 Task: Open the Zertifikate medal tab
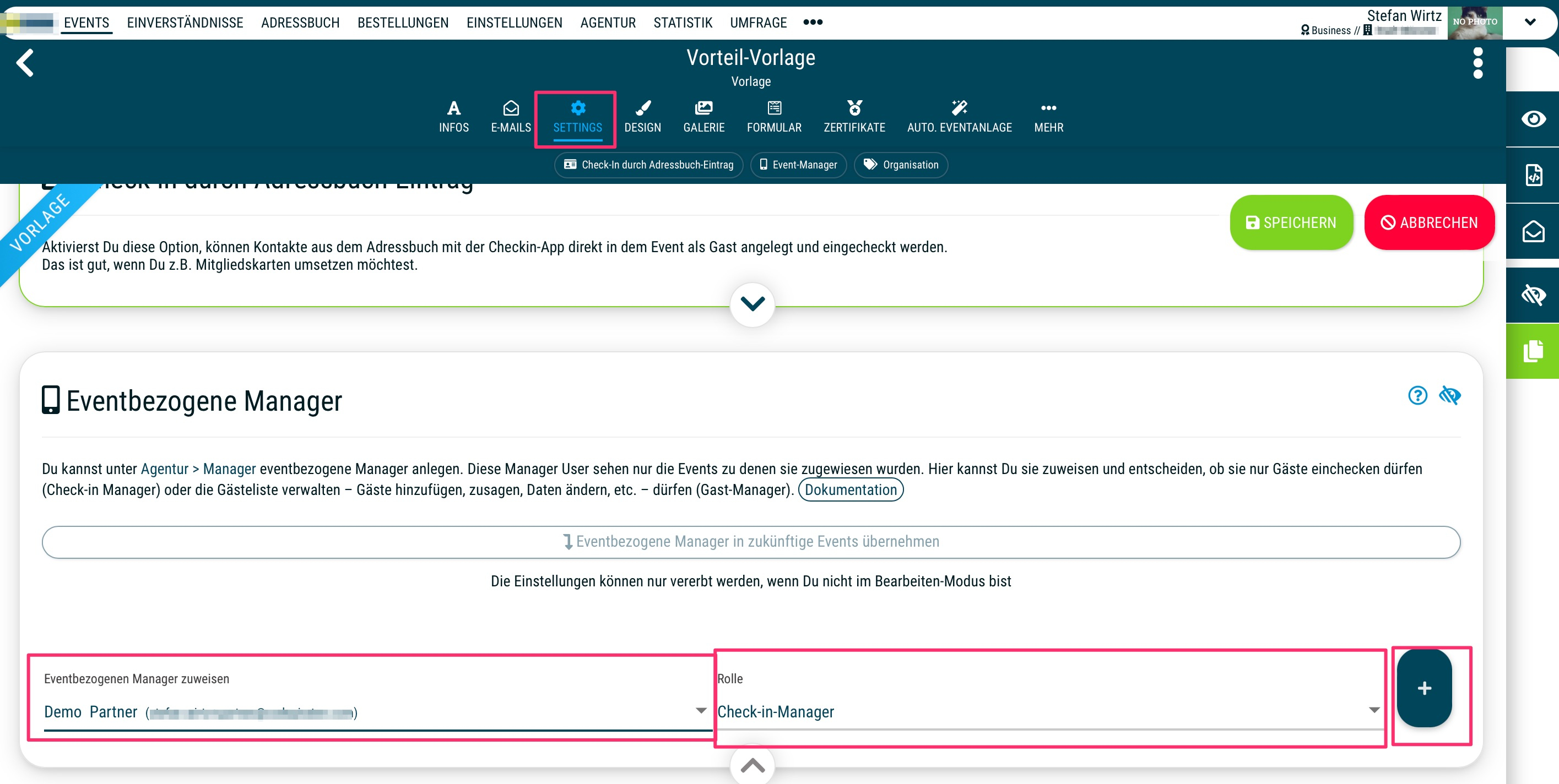pos(854,116)
